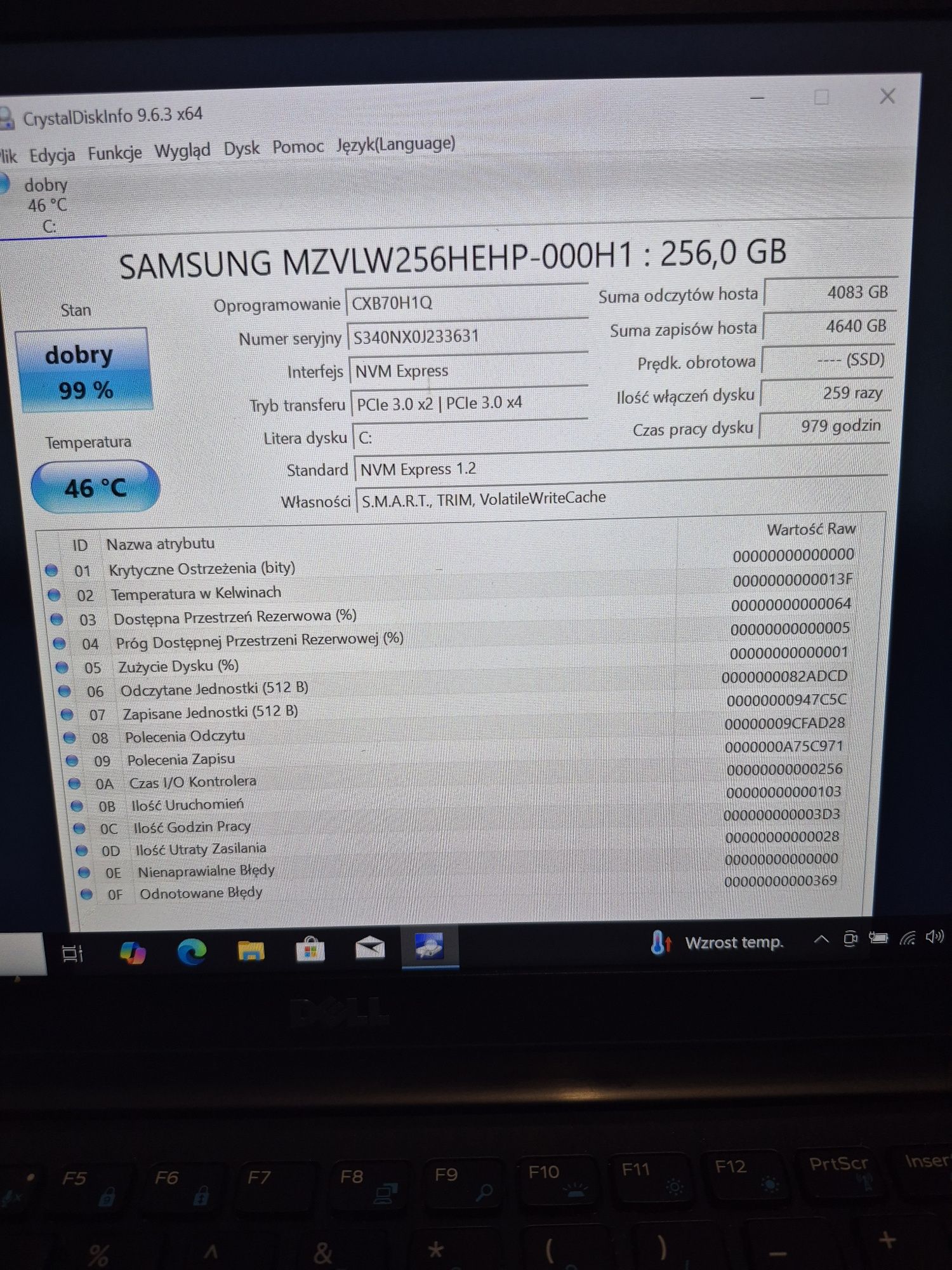
Task: Click the Wartość Raw column header
Action: click(x=811, y=529)
